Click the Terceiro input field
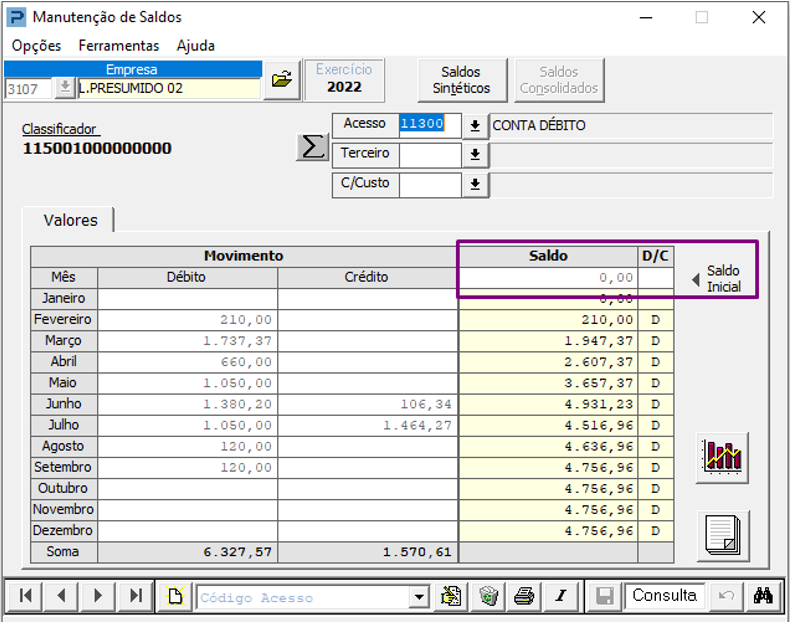The image size is (793, 628). (x=430, y=155)
